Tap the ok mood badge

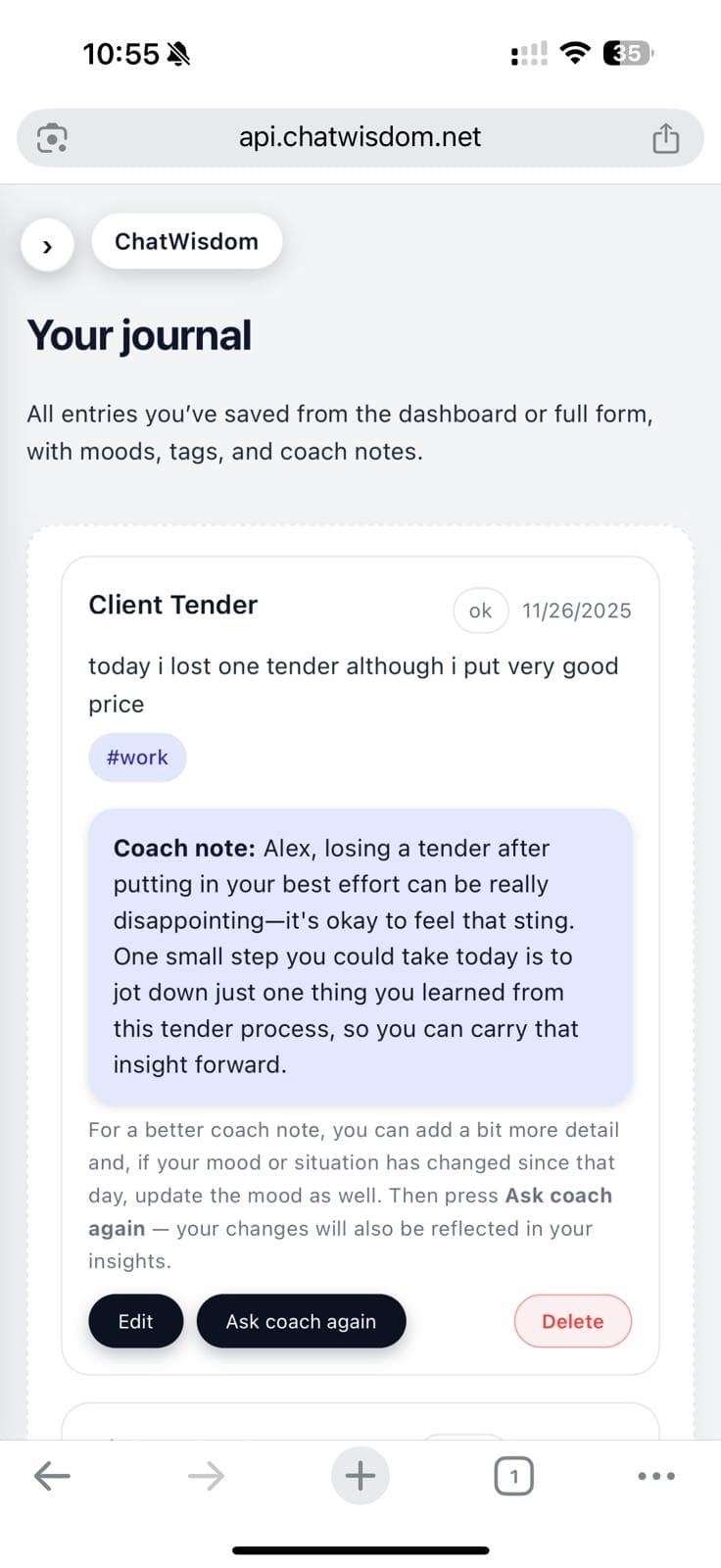click(x=480, y=611)
